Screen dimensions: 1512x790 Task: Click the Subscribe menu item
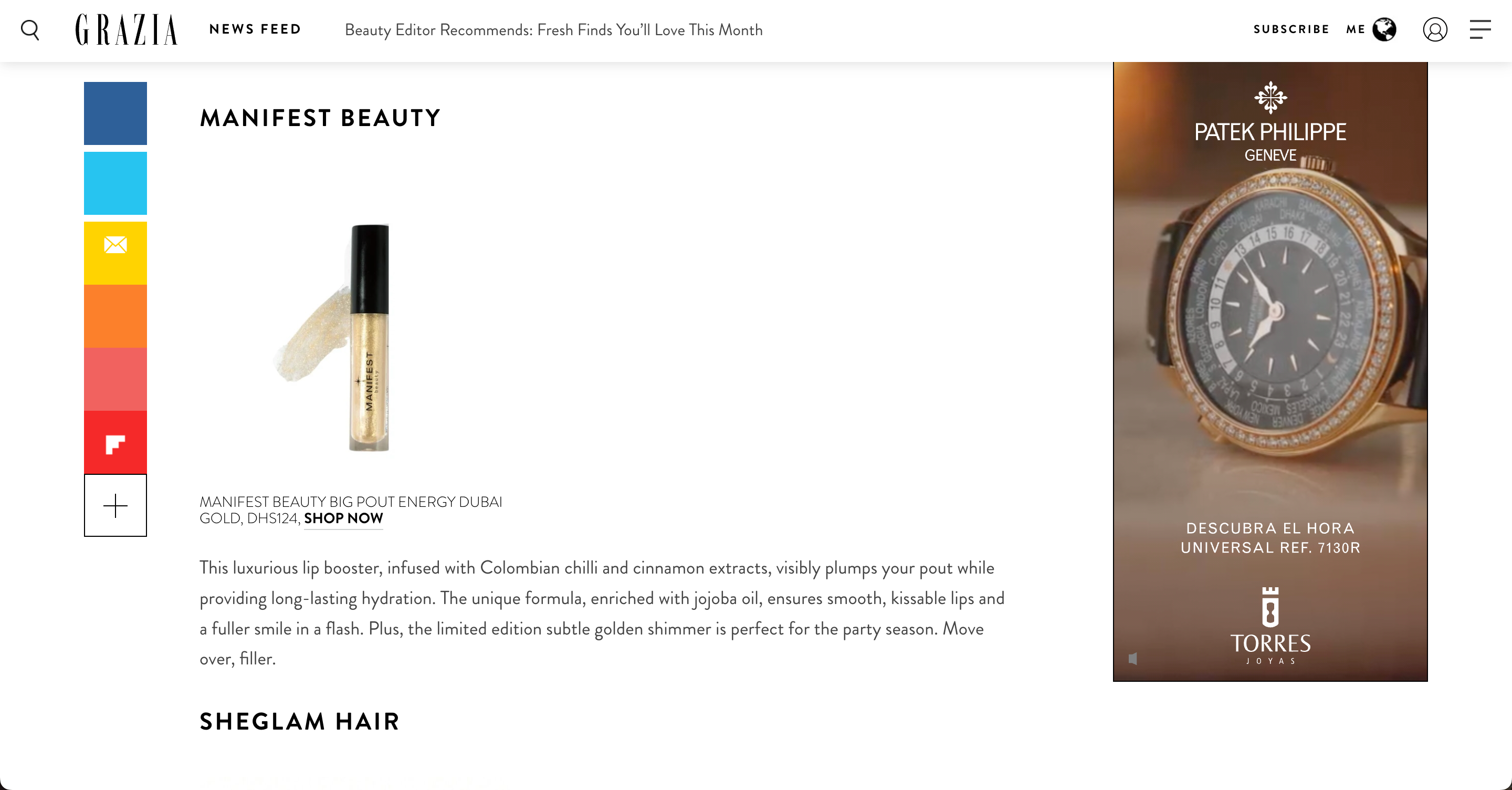tap(1291, 29)
